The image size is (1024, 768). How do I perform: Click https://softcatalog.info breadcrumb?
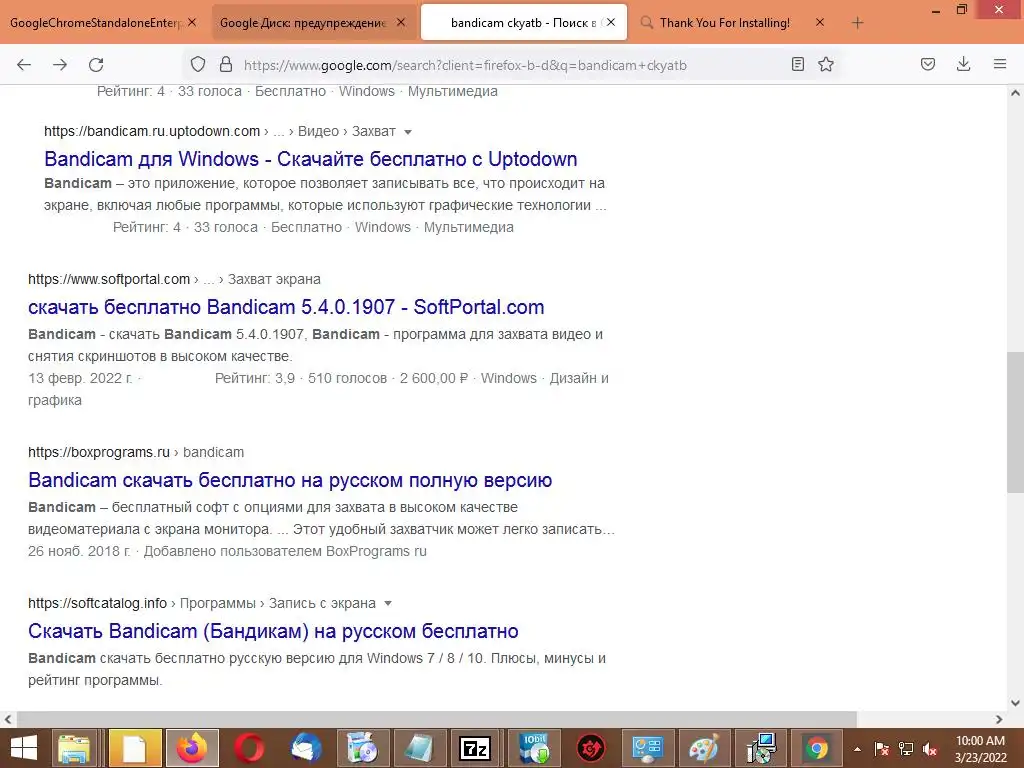click(97, 603)
